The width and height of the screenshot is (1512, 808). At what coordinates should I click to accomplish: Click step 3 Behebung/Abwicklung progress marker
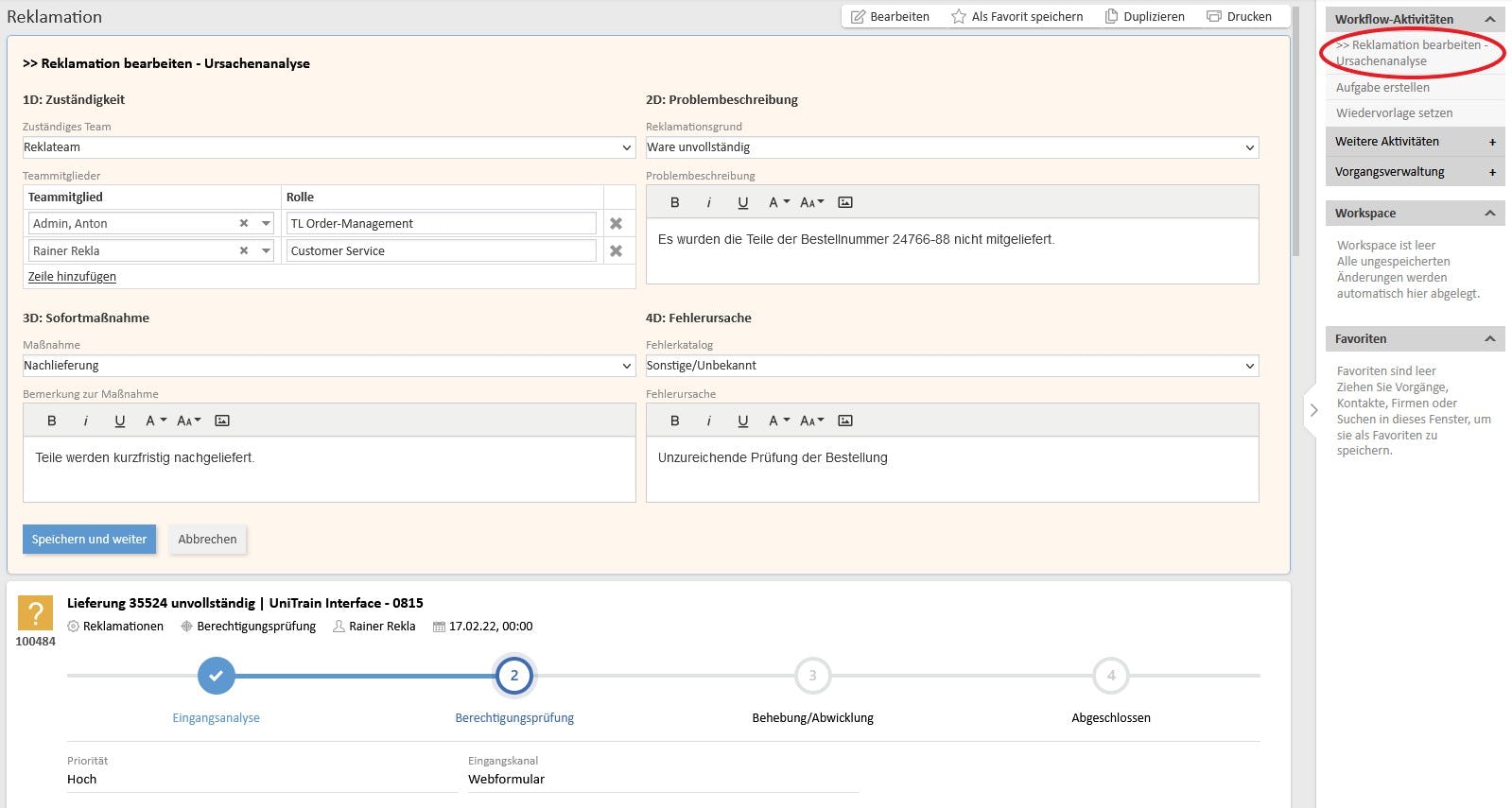coord(812,676)
